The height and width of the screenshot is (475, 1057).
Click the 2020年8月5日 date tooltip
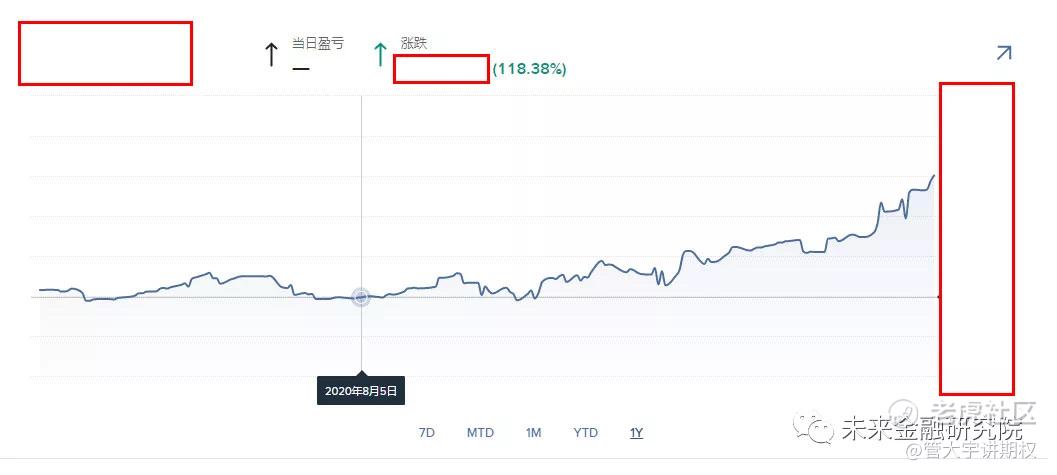pos(361,390)
